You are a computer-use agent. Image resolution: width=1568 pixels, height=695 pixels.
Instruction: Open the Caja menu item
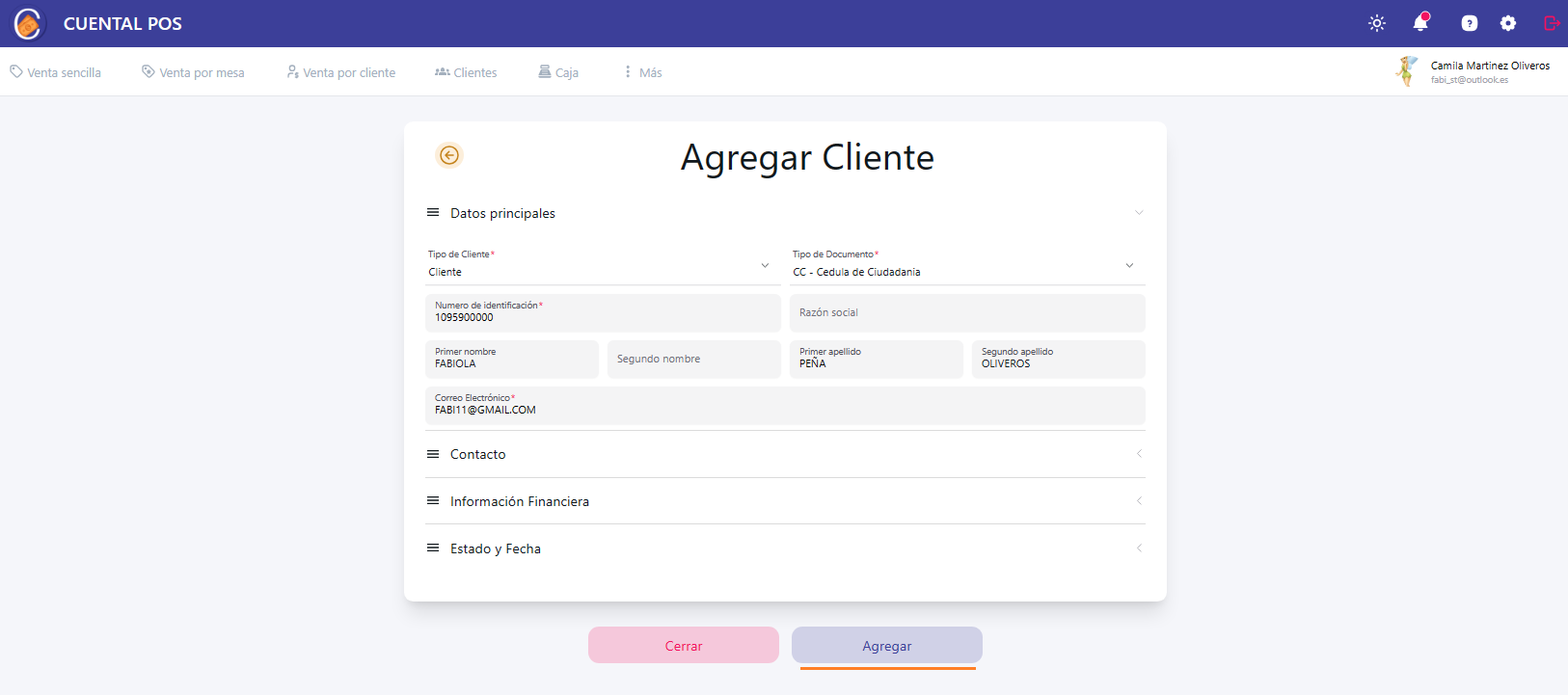pos(558,72)
